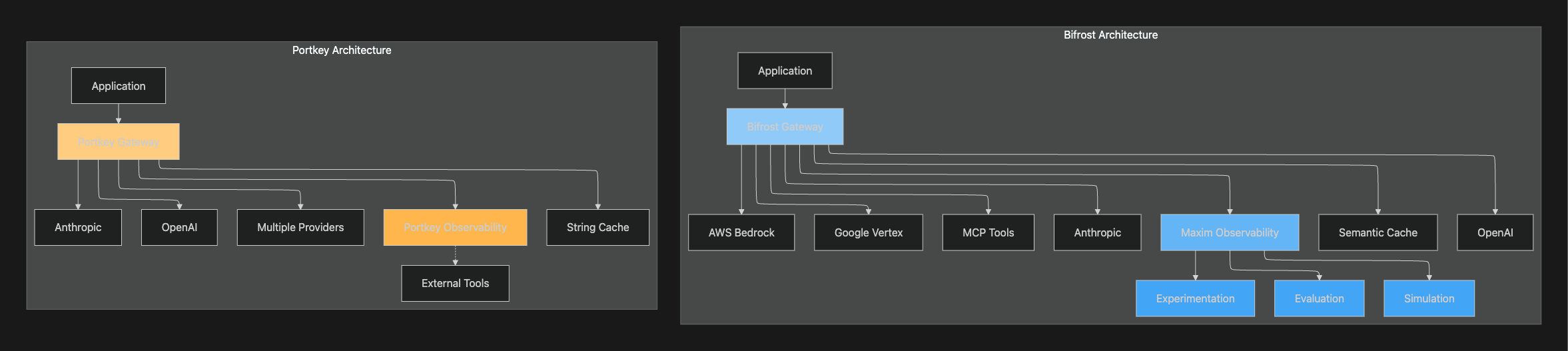The image size is (1568, 351).
Task: Click the MCP Tools node
Action: (988, 232)
